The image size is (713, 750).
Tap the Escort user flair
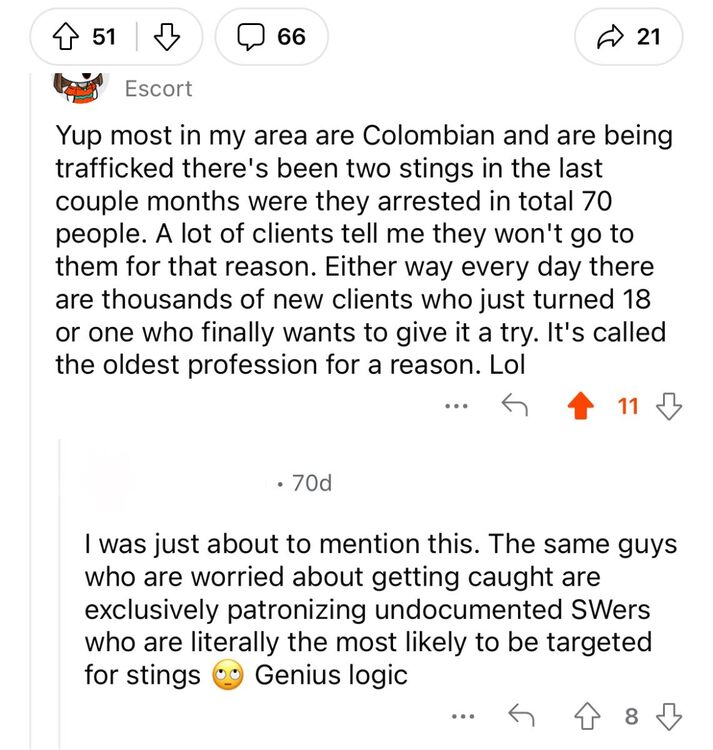pos(158,89)
